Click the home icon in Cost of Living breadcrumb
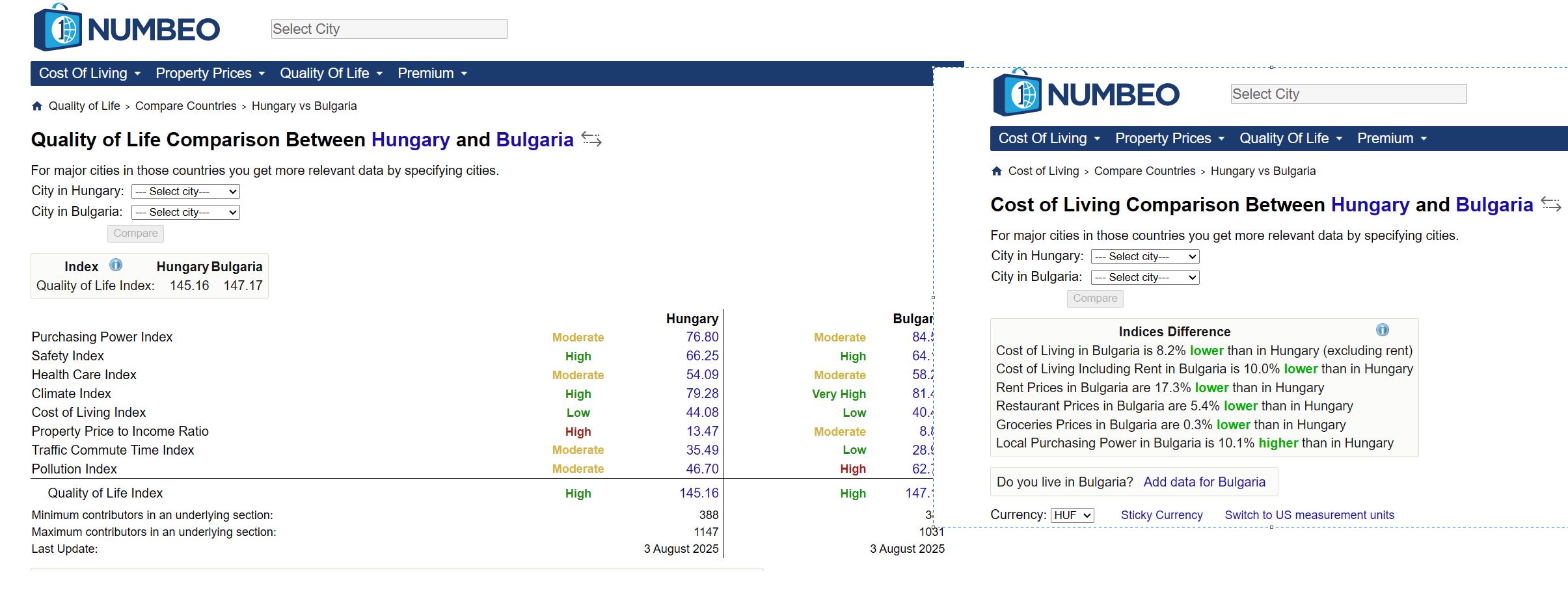 tap(997, 171)
